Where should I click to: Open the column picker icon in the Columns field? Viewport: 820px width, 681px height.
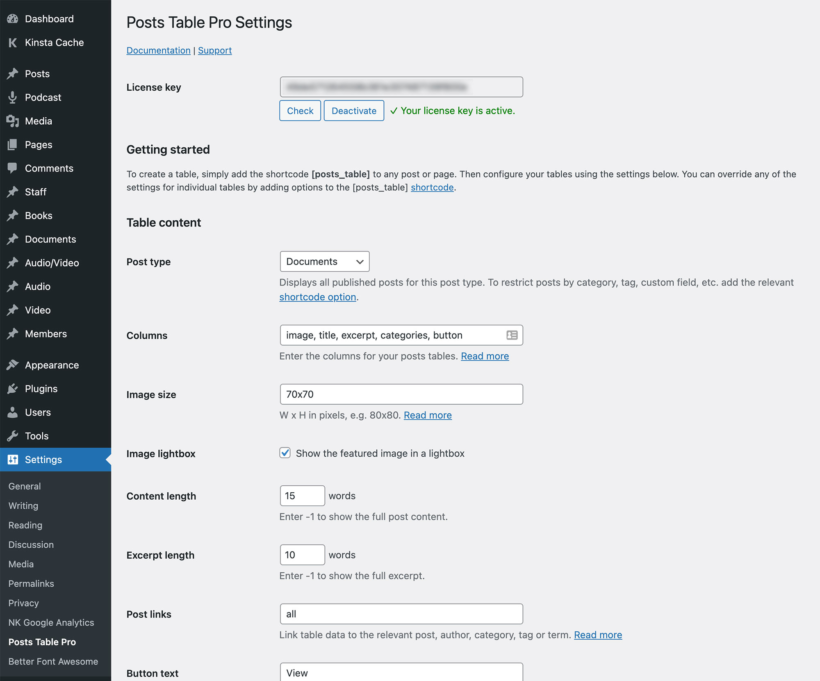(x=510, y=333)
